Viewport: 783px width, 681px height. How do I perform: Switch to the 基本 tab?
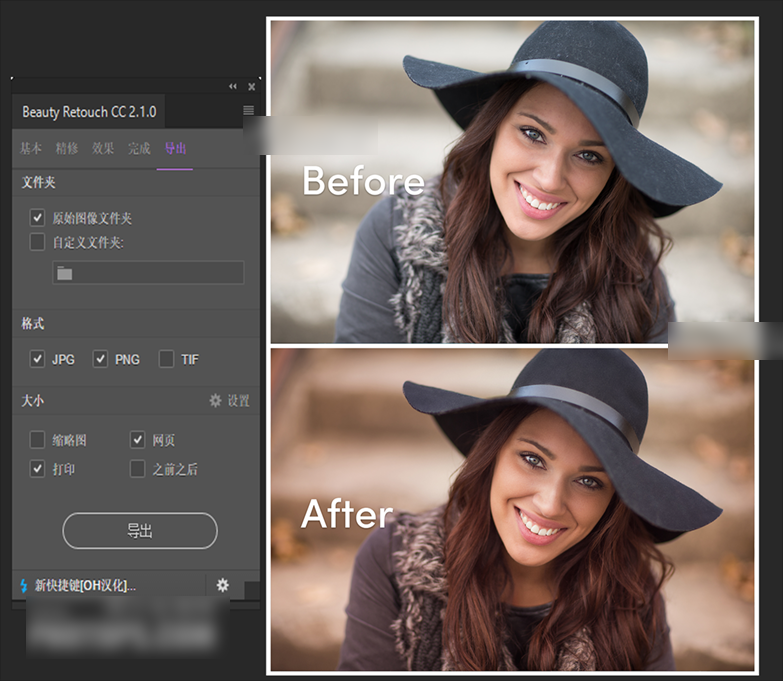tap(31, 149)
